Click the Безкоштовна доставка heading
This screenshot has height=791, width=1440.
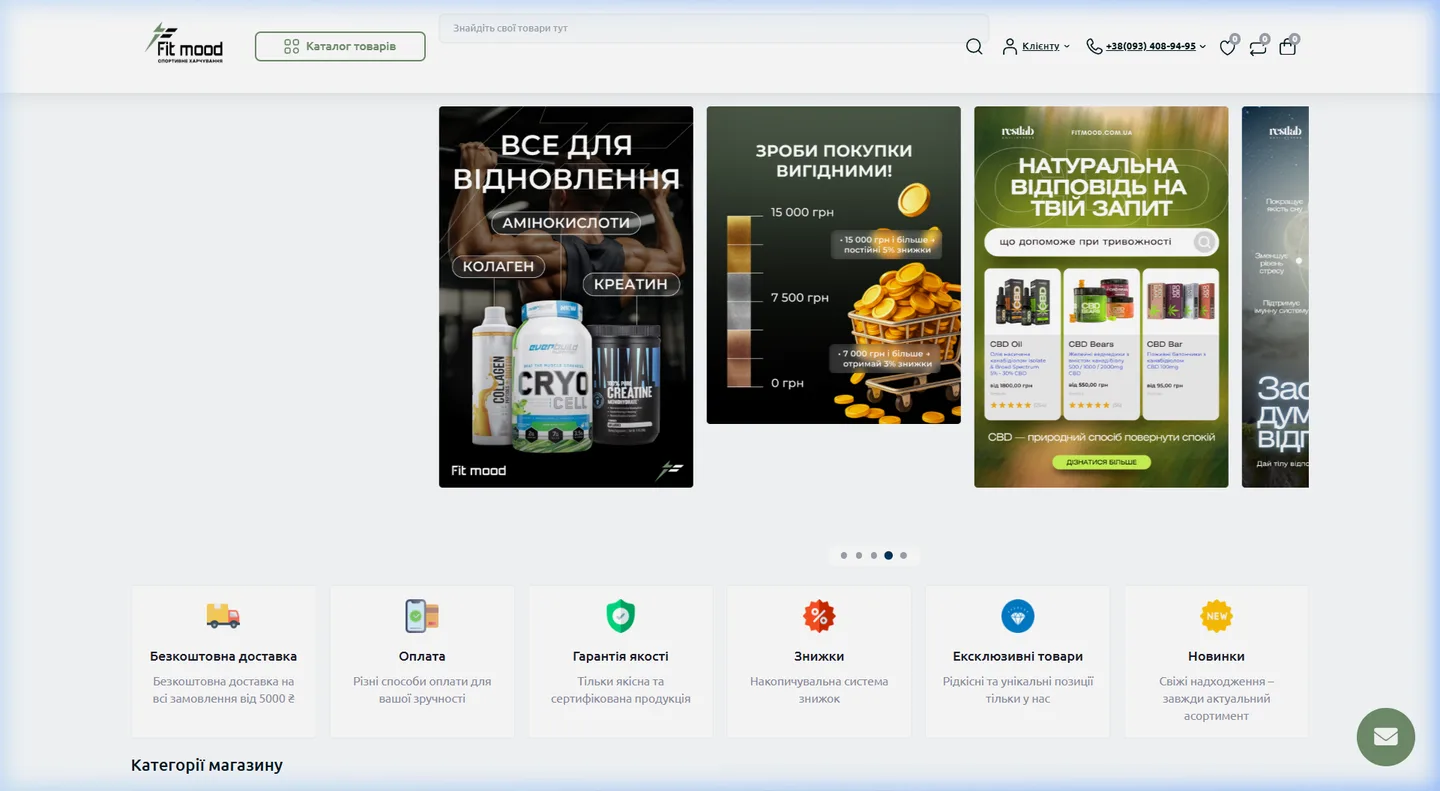click(x=223, y=657)
